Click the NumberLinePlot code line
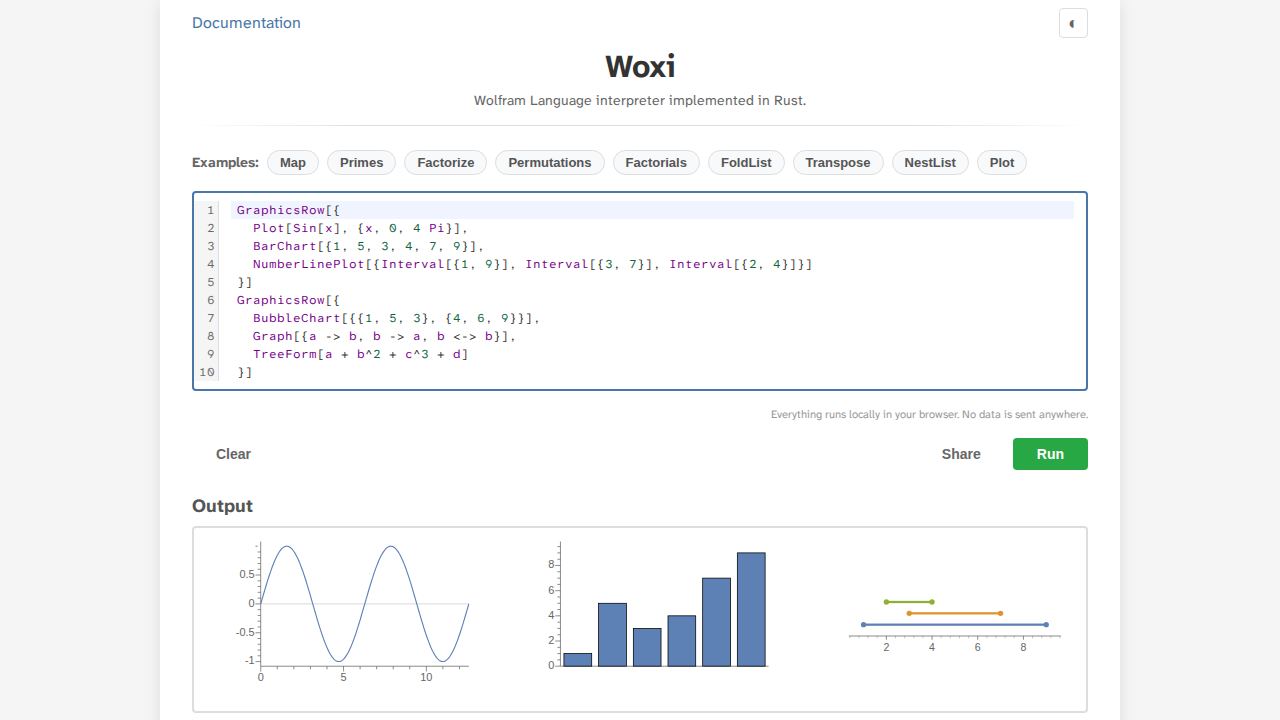This screenshot has width=1280, height=720. coord(652,264)
